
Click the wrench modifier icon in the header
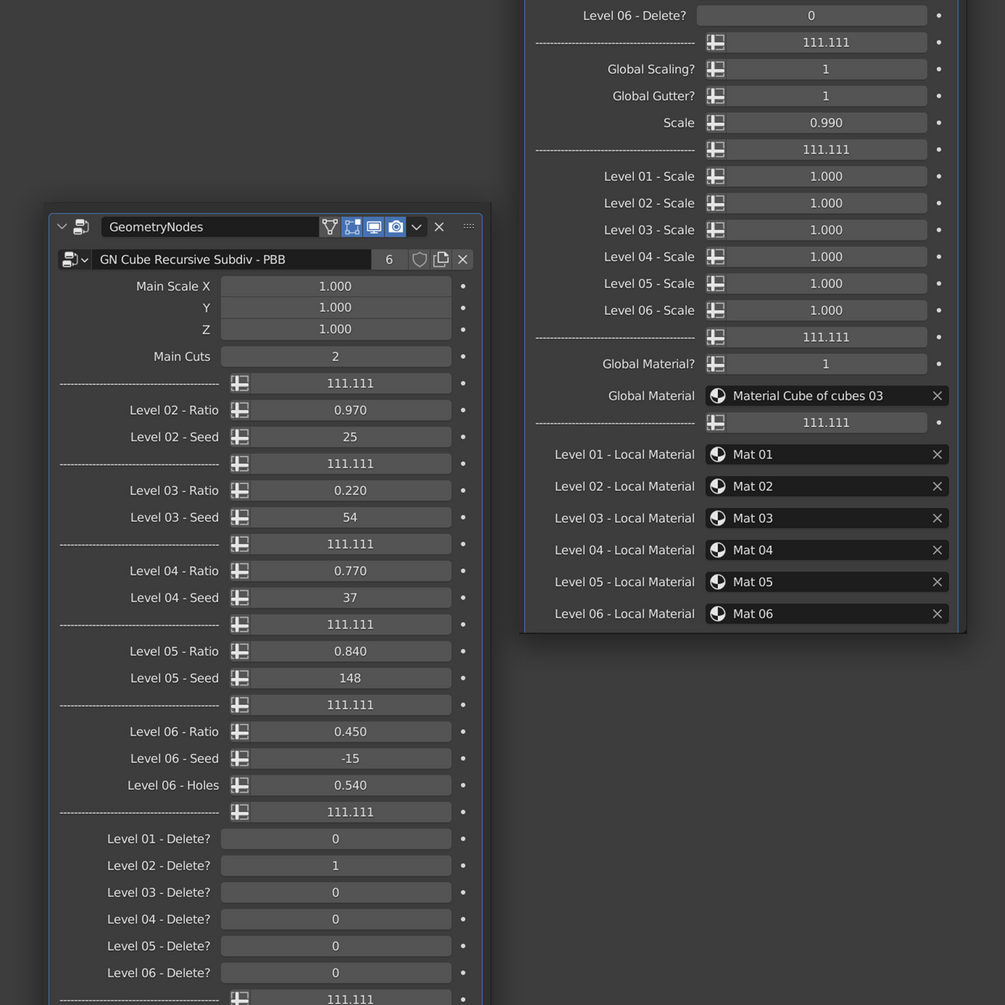81,226
